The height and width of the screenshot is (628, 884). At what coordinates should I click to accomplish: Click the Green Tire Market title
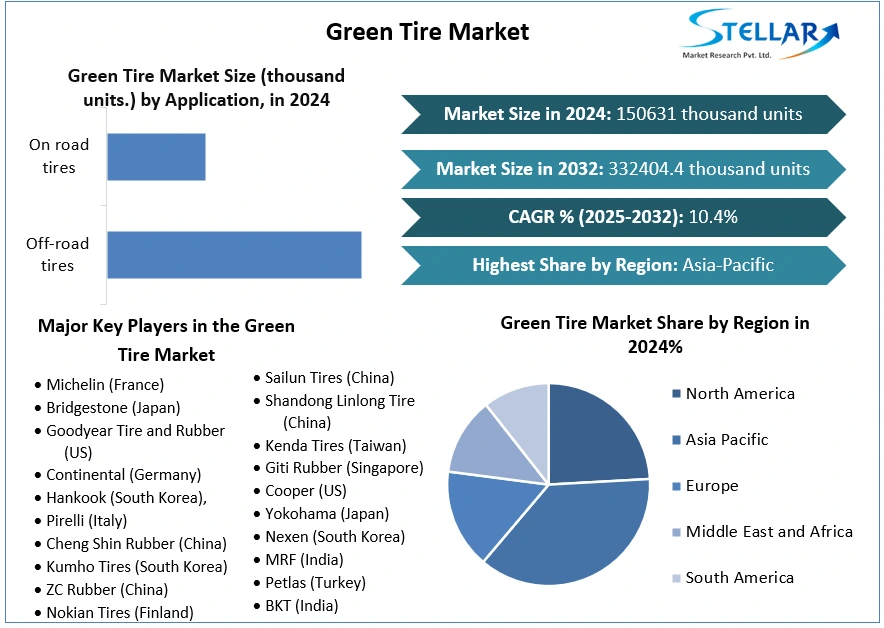click(427, 31)
